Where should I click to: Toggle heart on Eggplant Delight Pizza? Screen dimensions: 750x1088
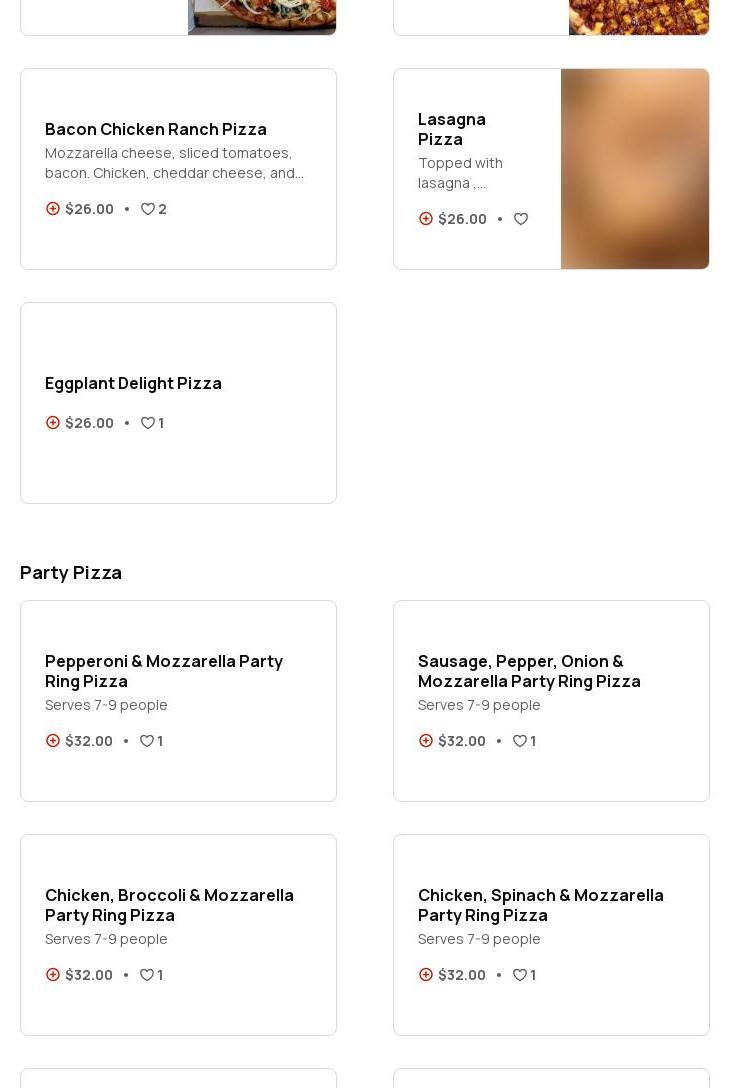point(148,423)
